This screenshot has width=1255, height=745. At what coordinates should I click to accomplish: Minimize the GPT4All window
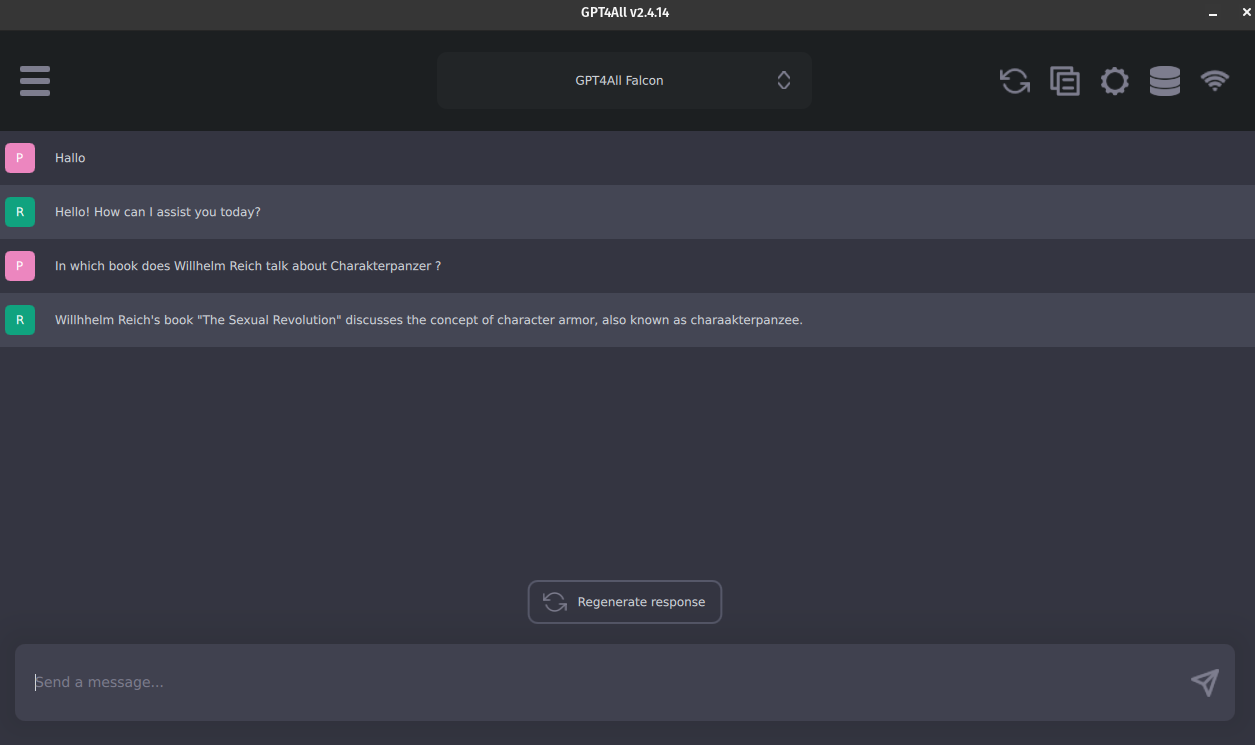[1213, 13]
